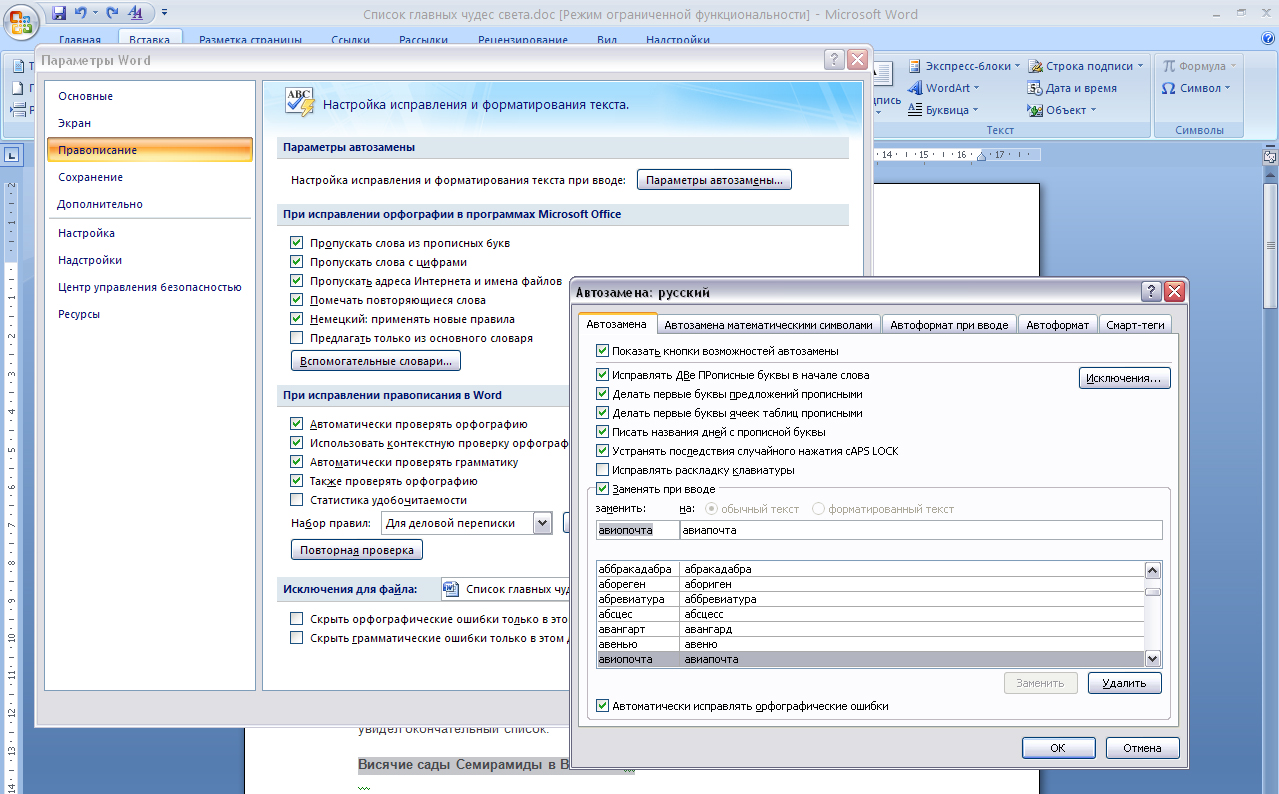Click the на replacement input field
The image size is (1279, 794).
tap(921, 530)
